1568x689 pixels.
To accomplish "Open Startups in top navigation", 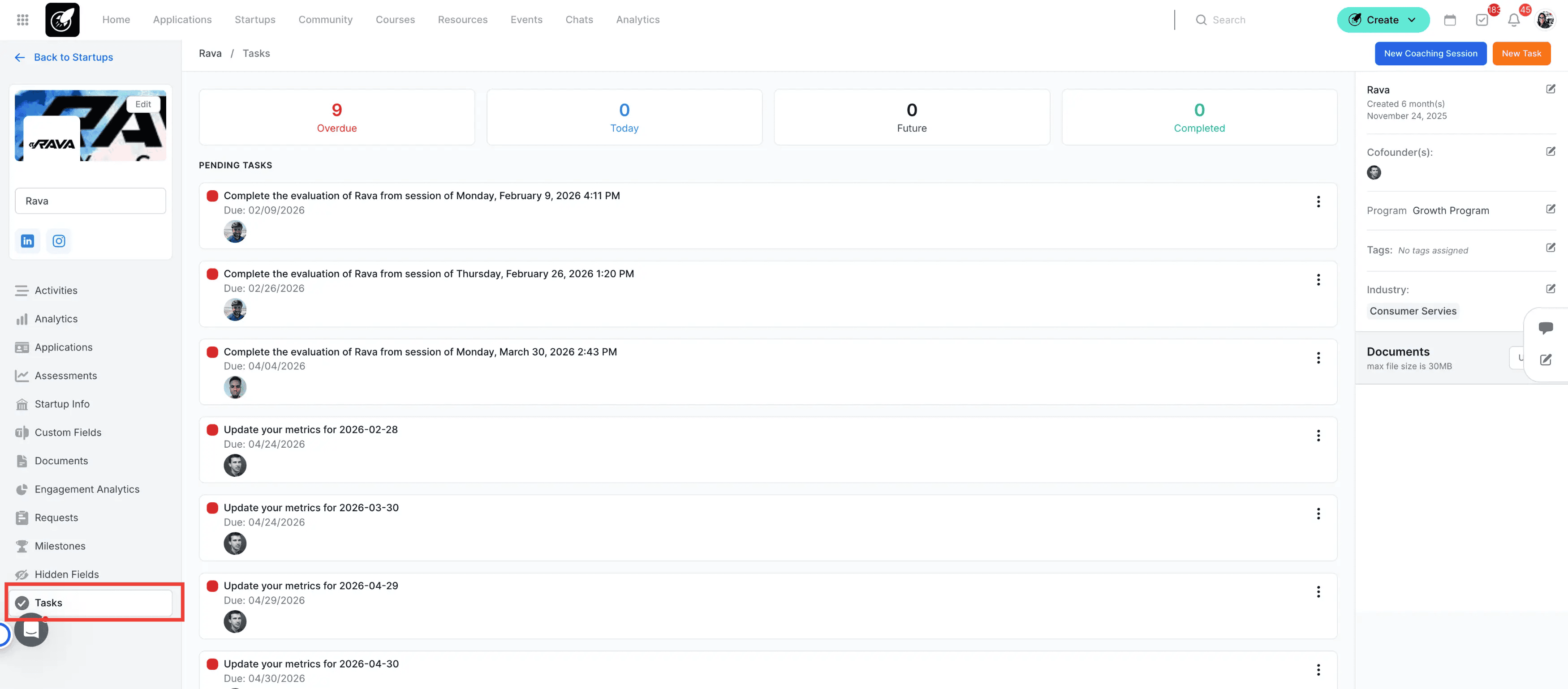I will 254,19.
